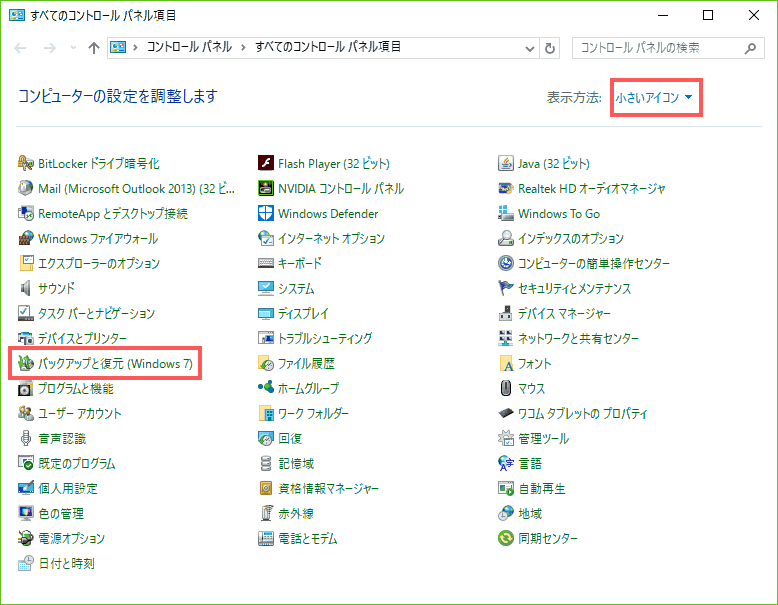Click the キーボード icon
This screenshot has height=605, width=778.
[266, 263]
